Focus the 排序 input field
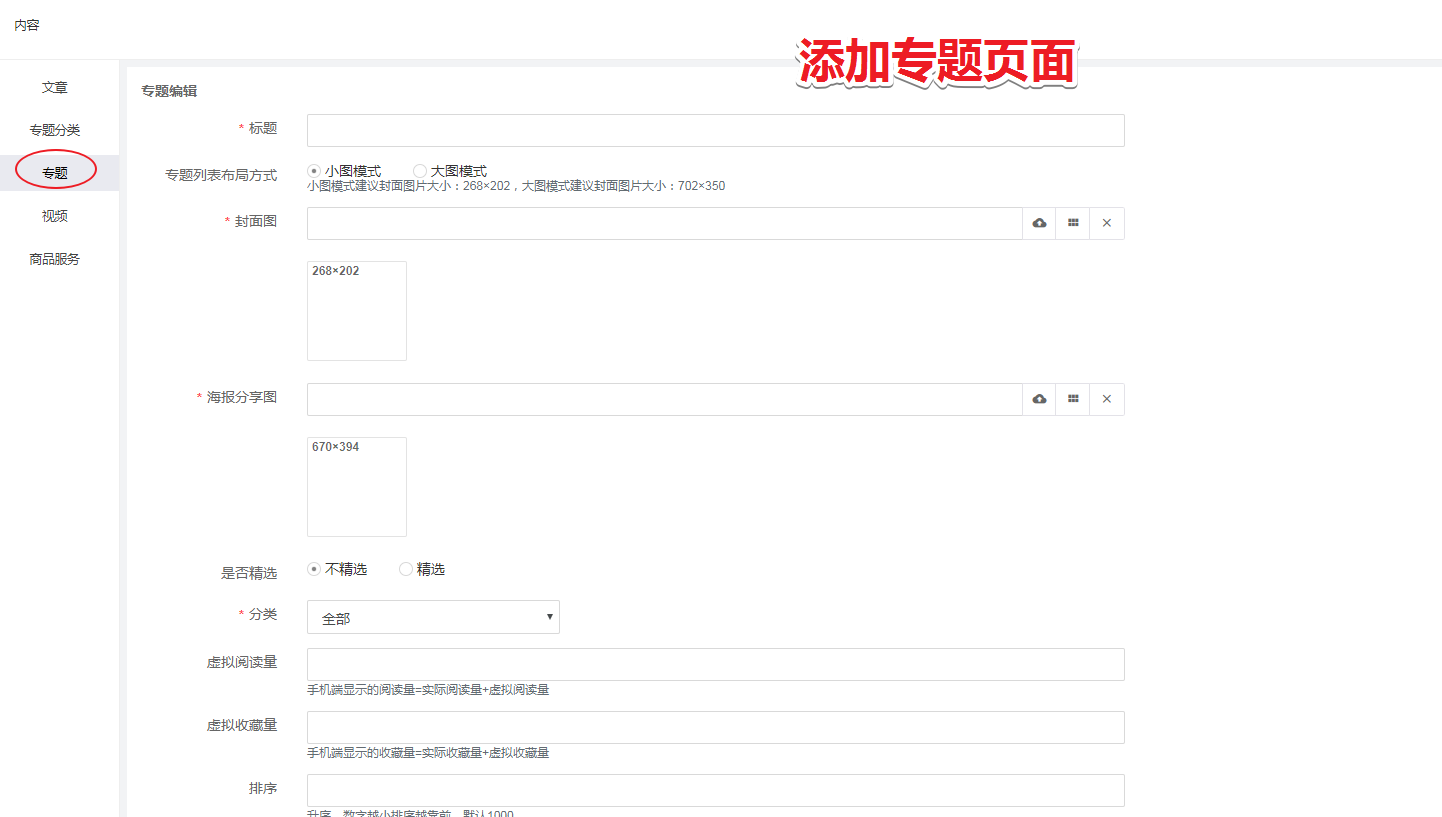1442x817 pixels. point(716,790)
